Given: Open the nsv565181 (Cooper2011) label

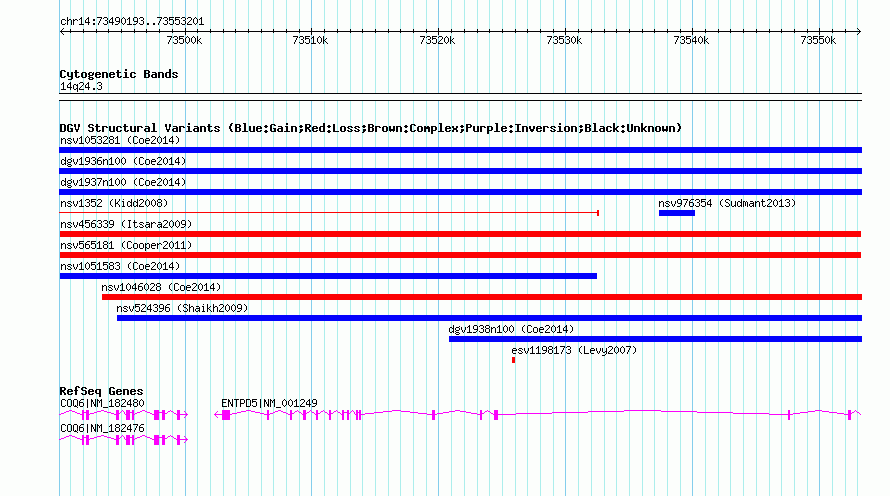Looking at the screenshot, I should [126, 245].
